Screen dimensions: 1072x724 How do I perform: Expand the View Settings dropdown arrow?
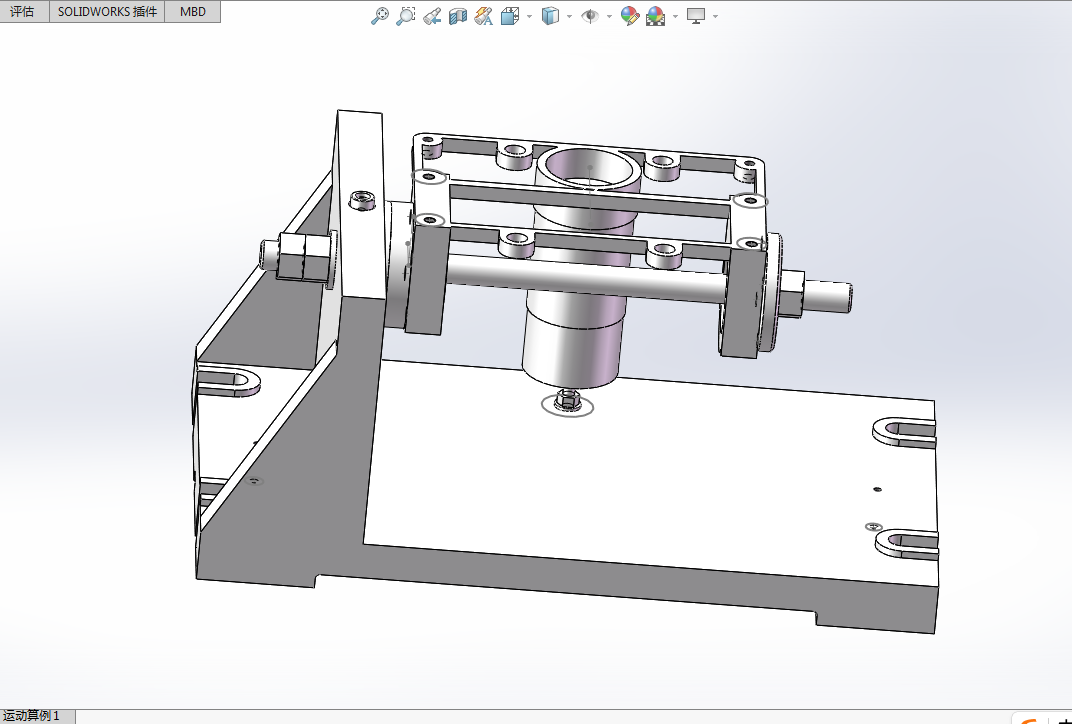coord(716,16)
